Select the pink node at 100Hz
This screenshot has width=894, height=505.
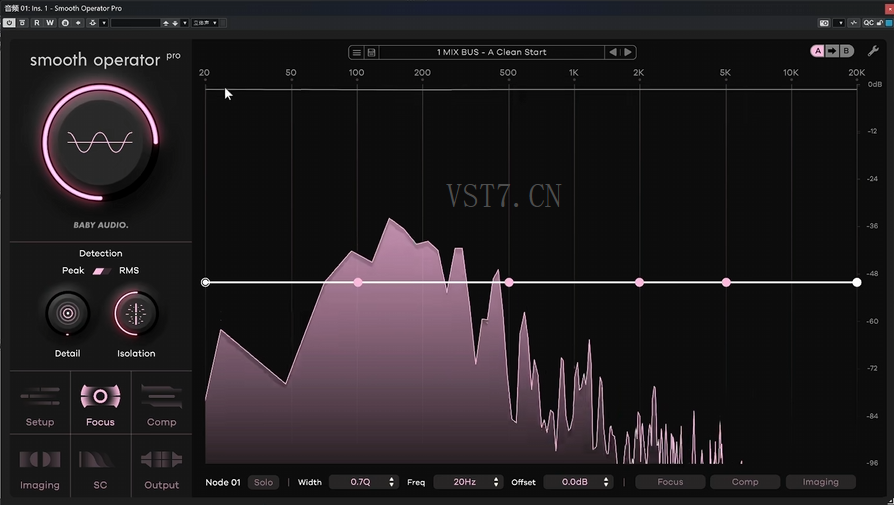357,282
